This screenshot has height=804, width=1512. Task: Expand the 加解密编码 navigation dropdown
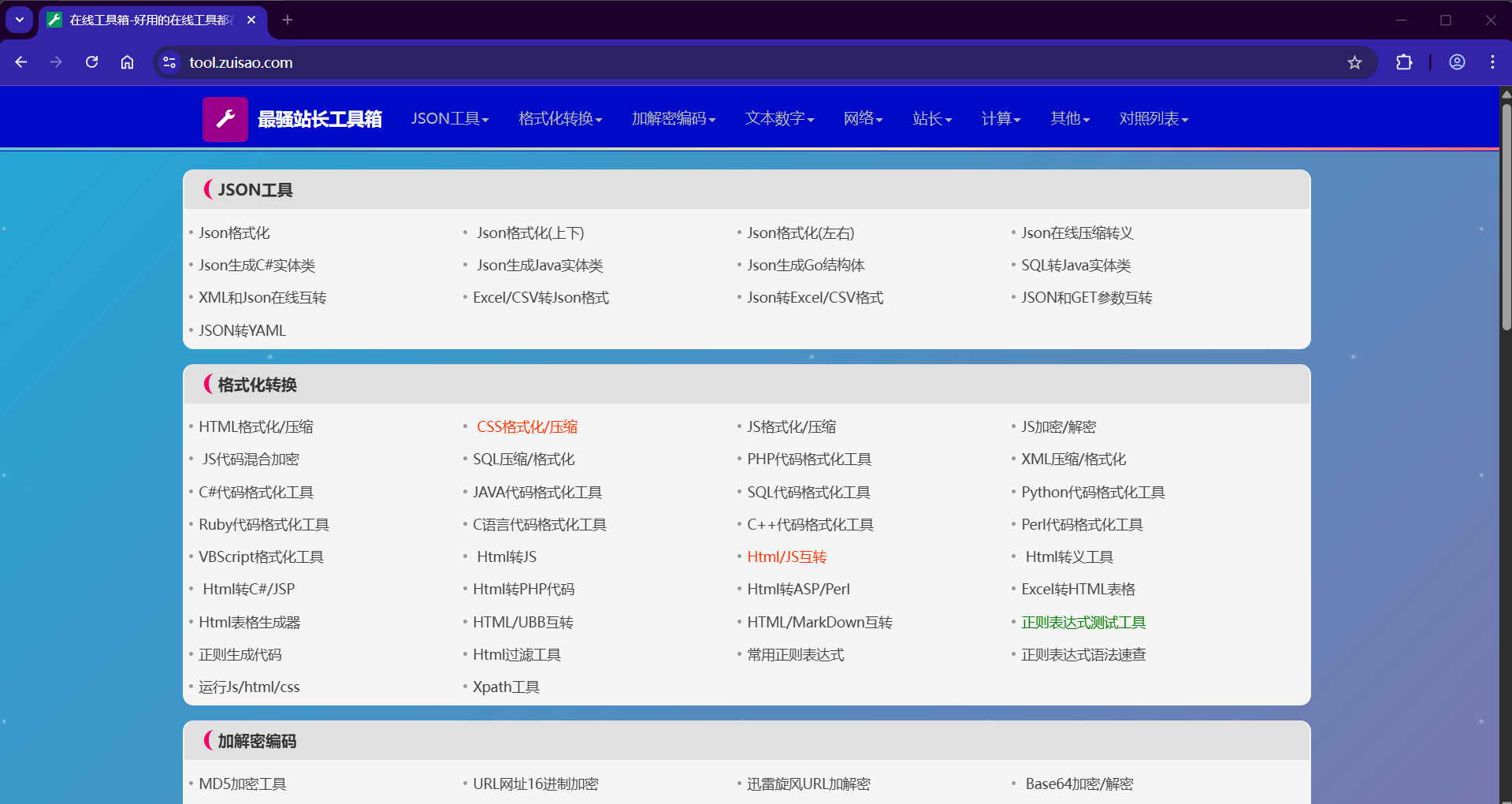click(674, 119)
